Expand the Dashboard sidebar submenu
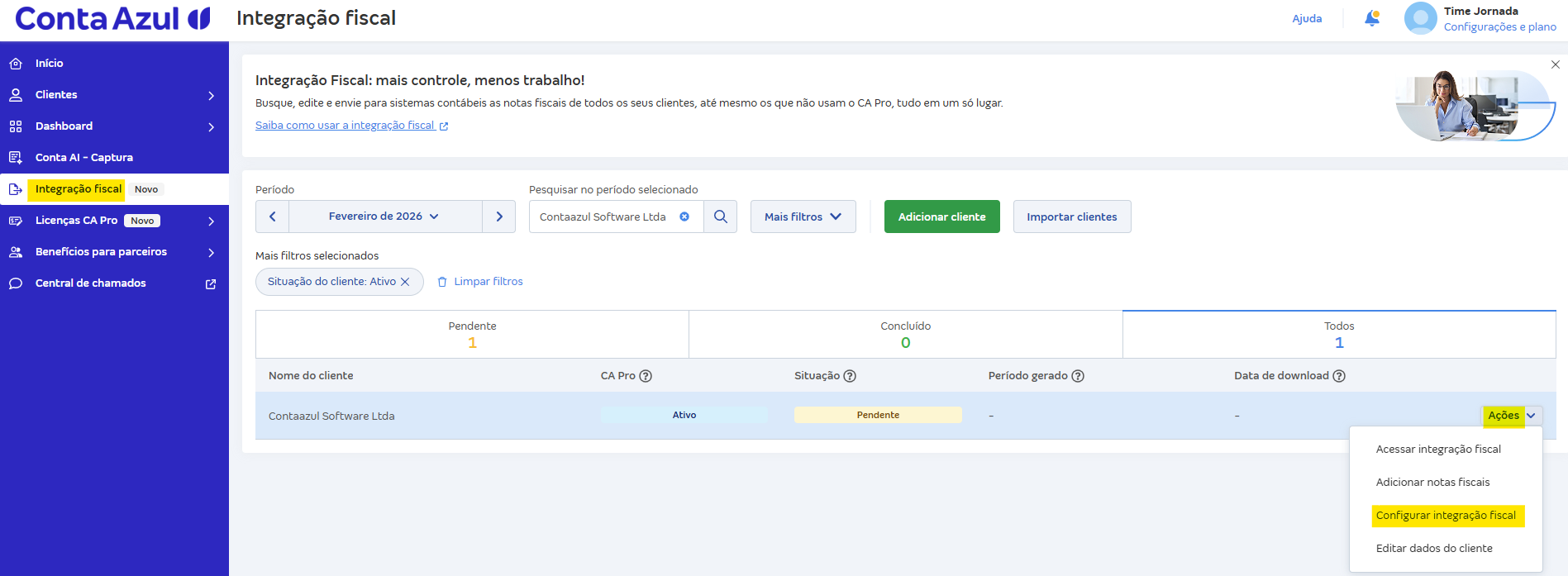This screenshot has height=576, width=1568. [x=212, y=127]
